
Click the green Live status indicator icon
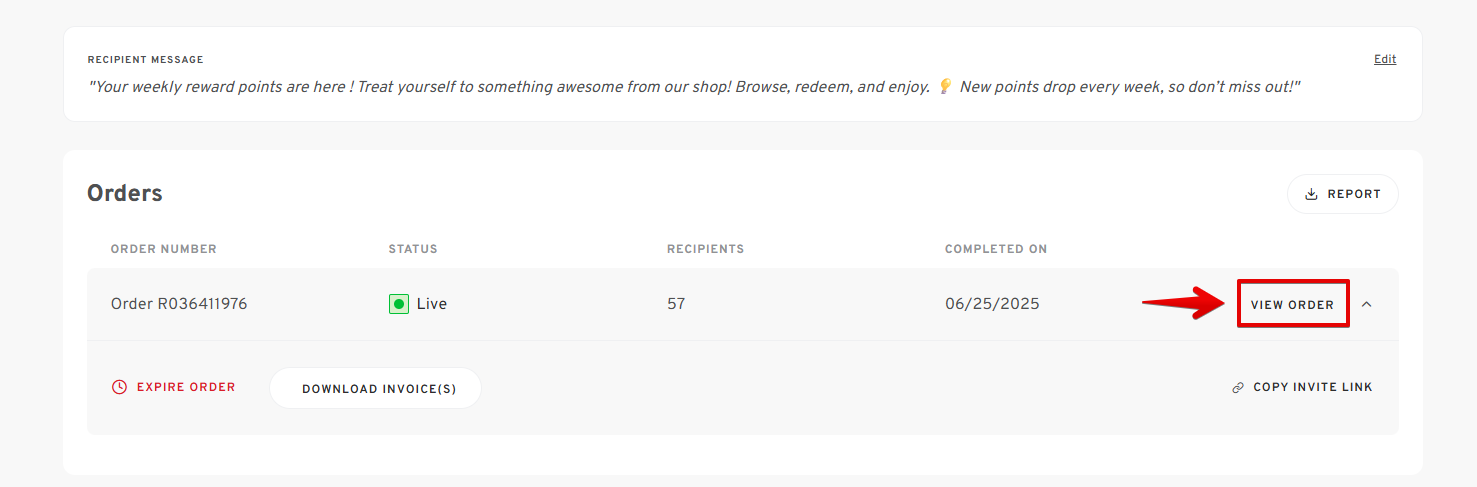399,304
